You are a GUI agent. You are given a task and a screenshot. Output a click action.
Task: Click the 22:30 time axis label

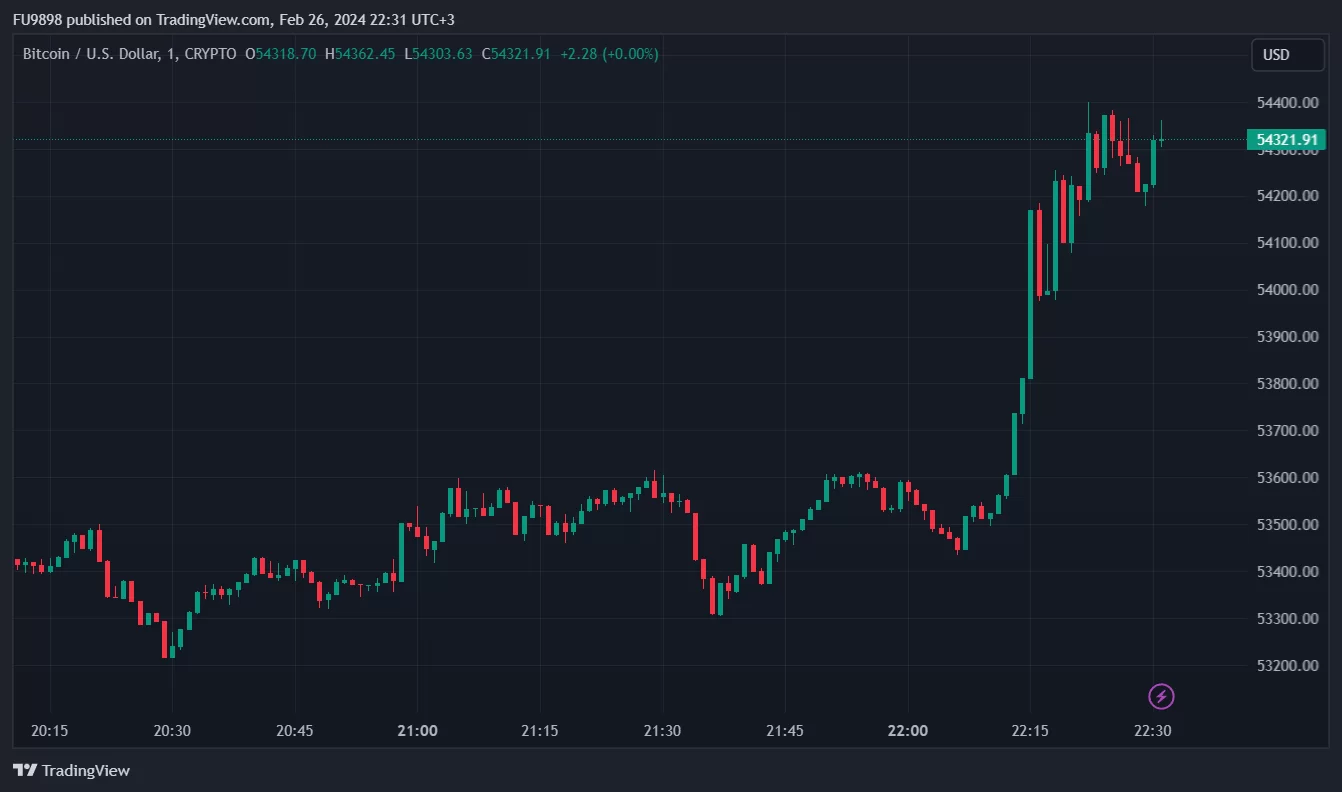[1153, 731]
